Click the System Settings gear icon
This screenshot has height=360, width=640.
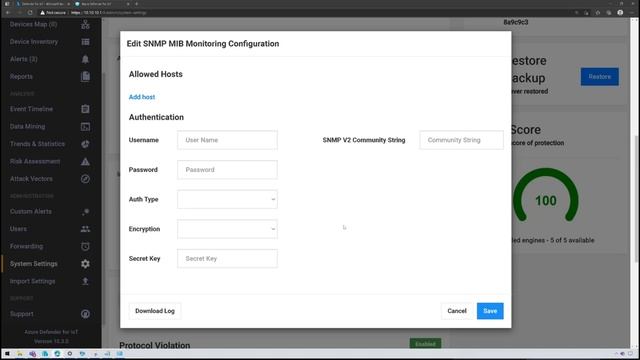coord(85,264)
